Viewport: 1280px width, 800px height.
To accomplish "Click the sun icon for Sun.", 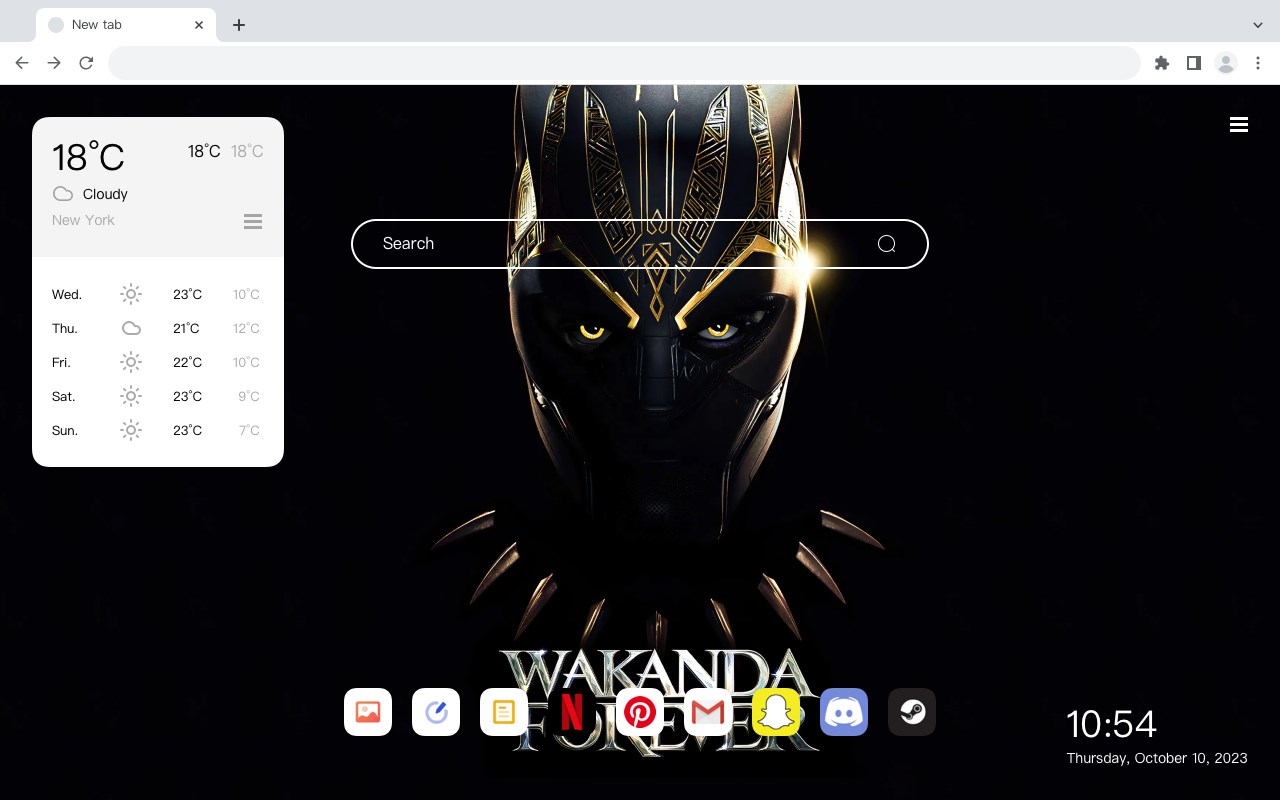I will 131,430.
